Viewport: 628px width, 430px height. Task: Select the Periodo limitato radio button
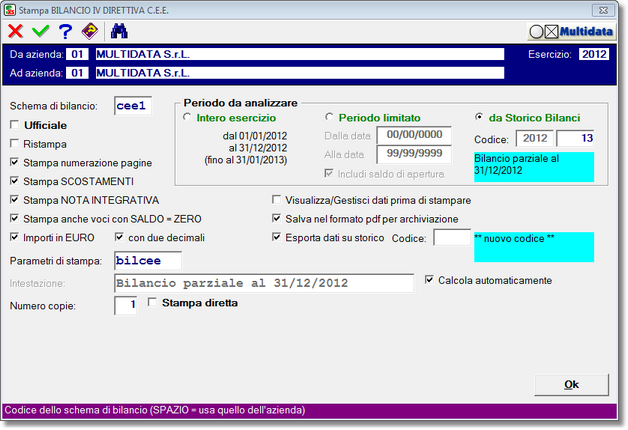click(x=329, y=117)
